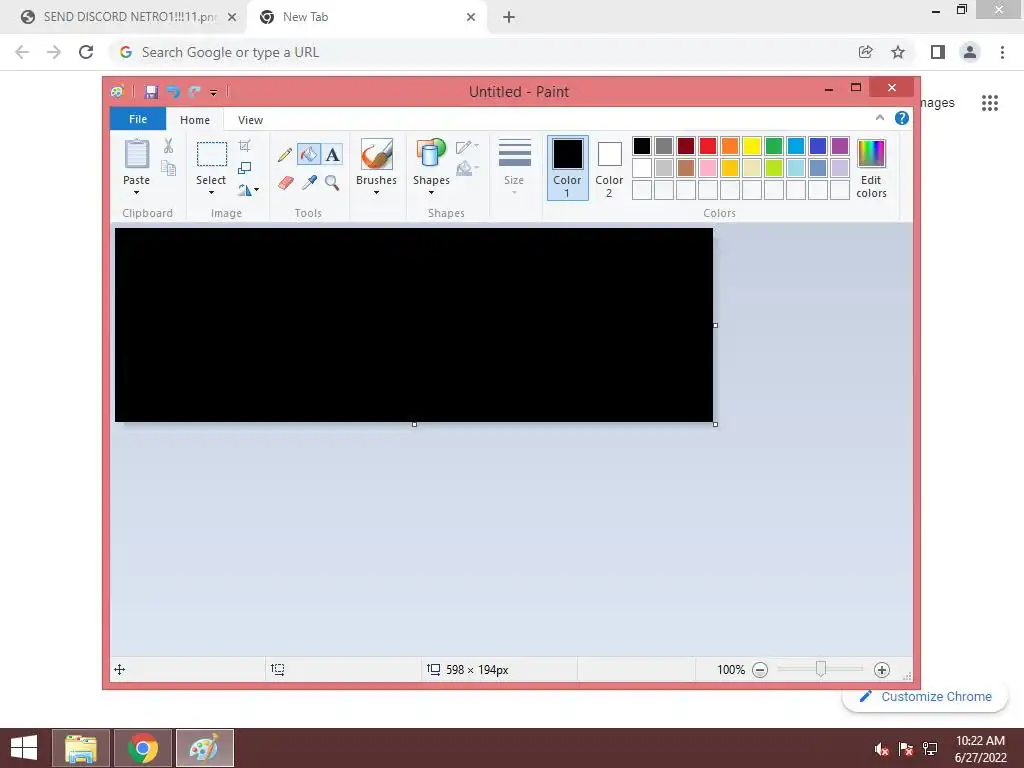Pick the orange color swatch
This screenshot has height=768, width=1024.
(730, 146)
